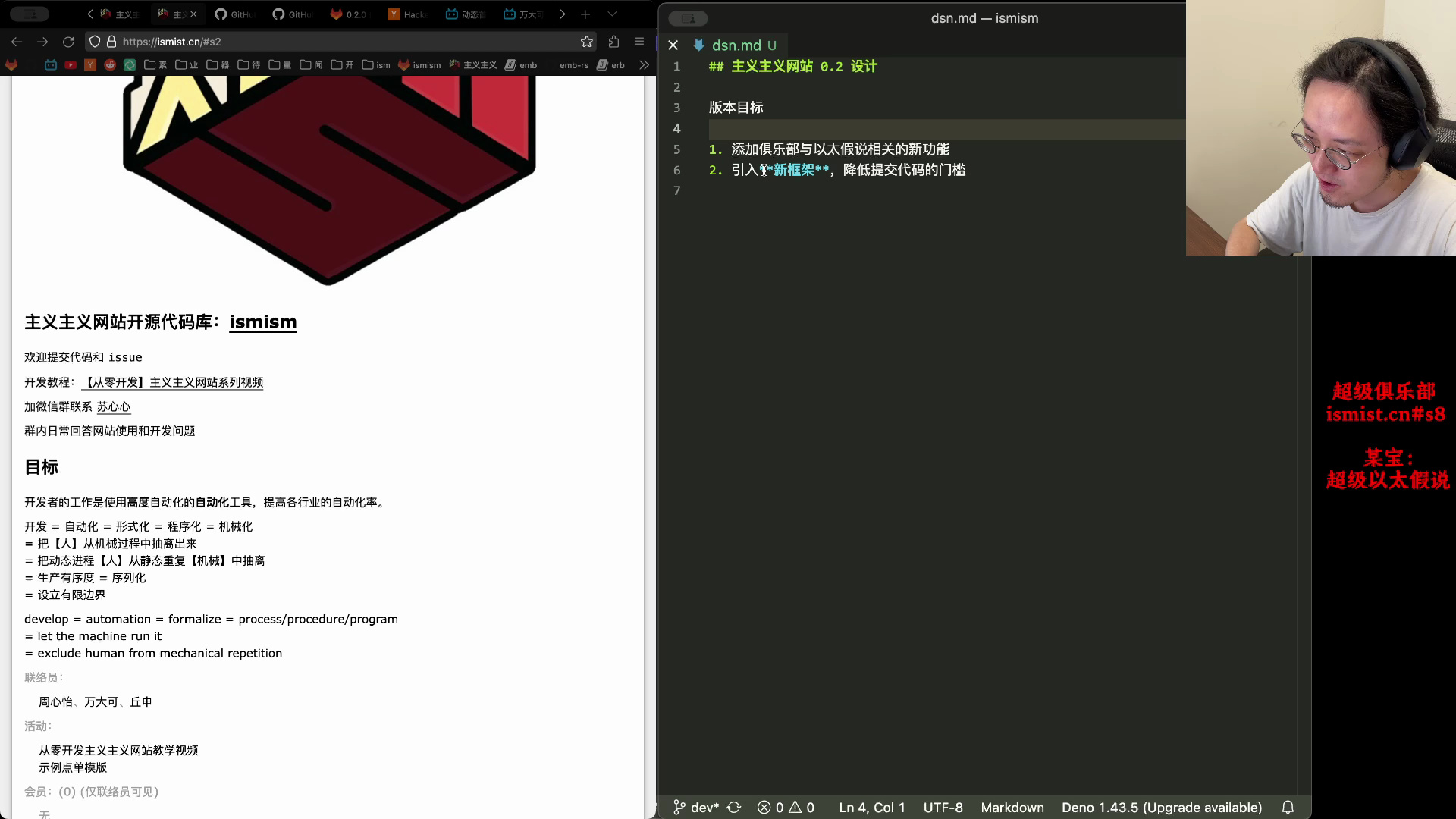Close the dsn.md editor tab
This screenshot has height=819, width=1456.
[672, 45]
